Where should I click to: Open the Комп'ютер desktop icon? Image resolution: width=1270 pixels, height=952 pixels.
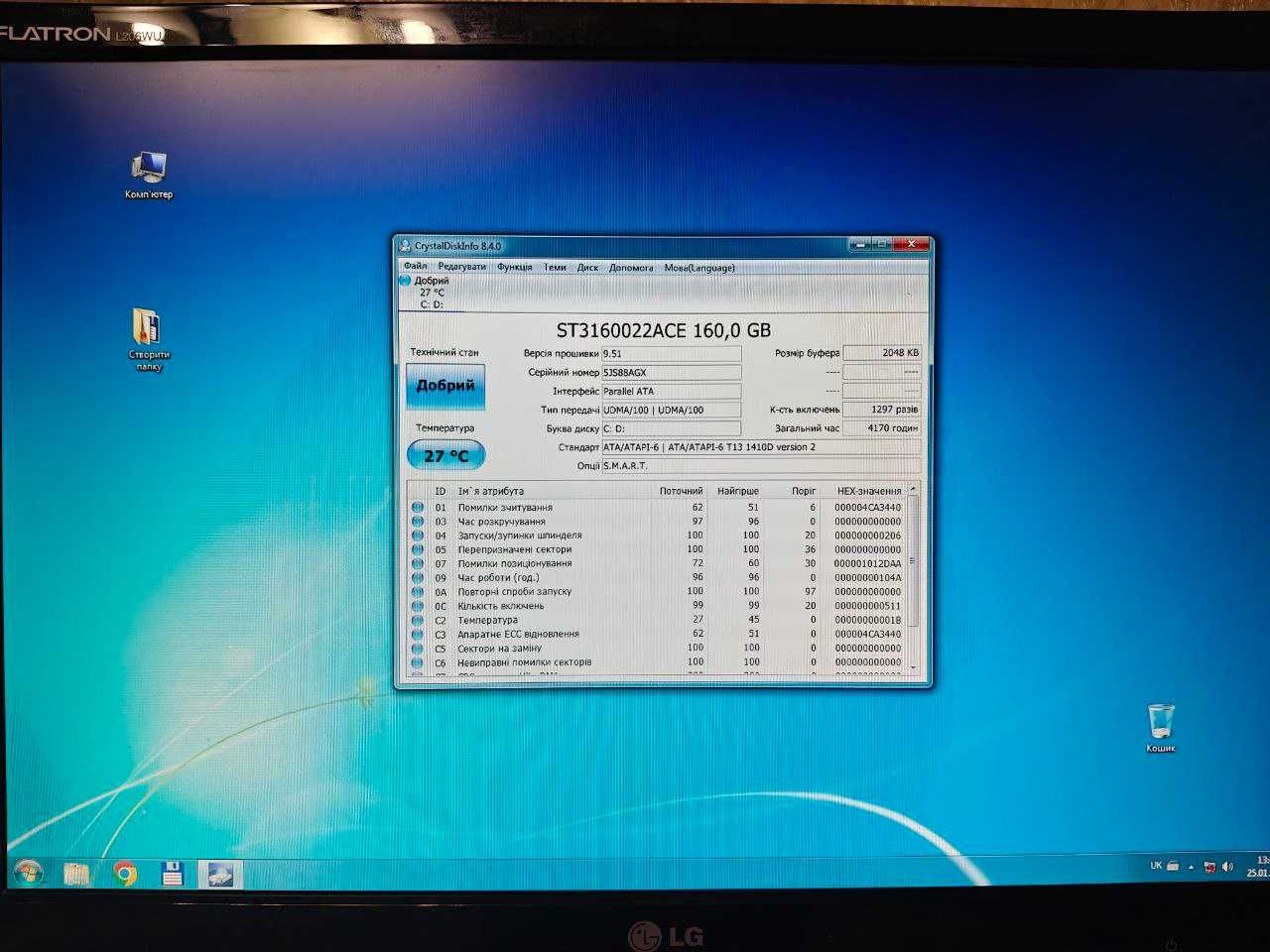pyautogui.click(x=149, y=176)
